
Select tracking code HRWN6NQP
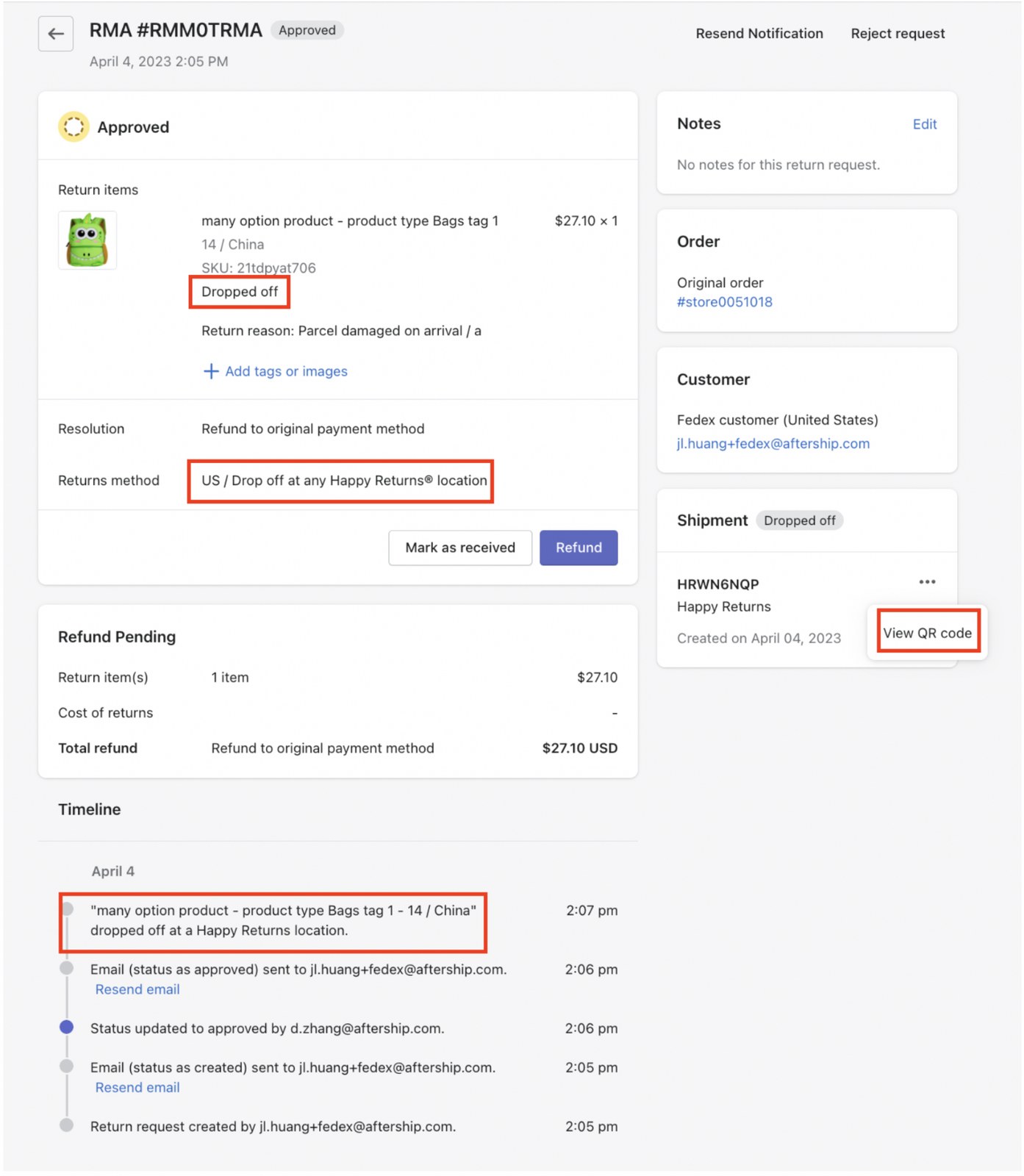pyautogui.click(x=718, y=584)
